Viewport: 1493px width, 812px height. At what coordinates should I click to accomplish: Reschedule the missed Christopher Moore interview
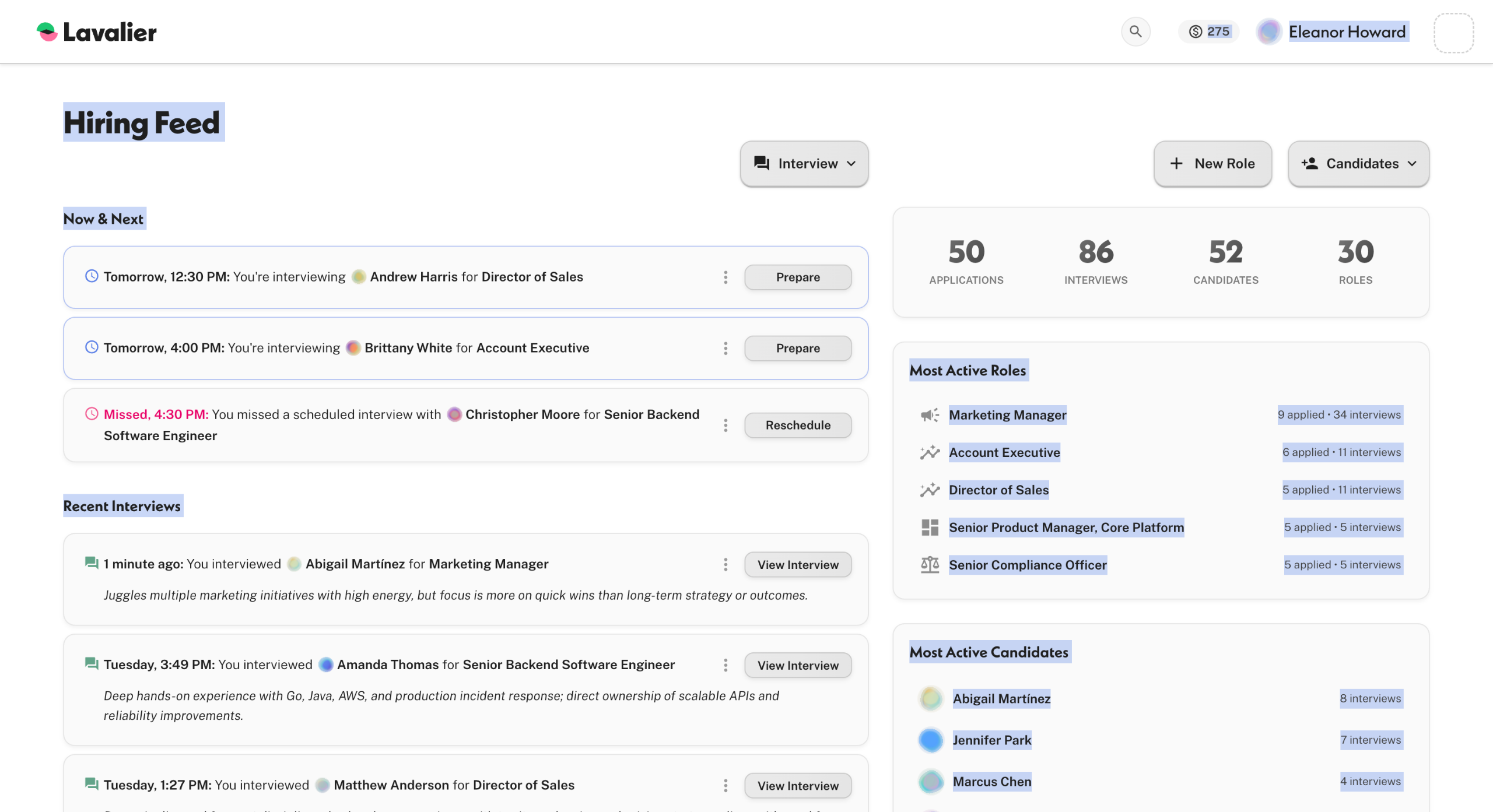(797, 426)
